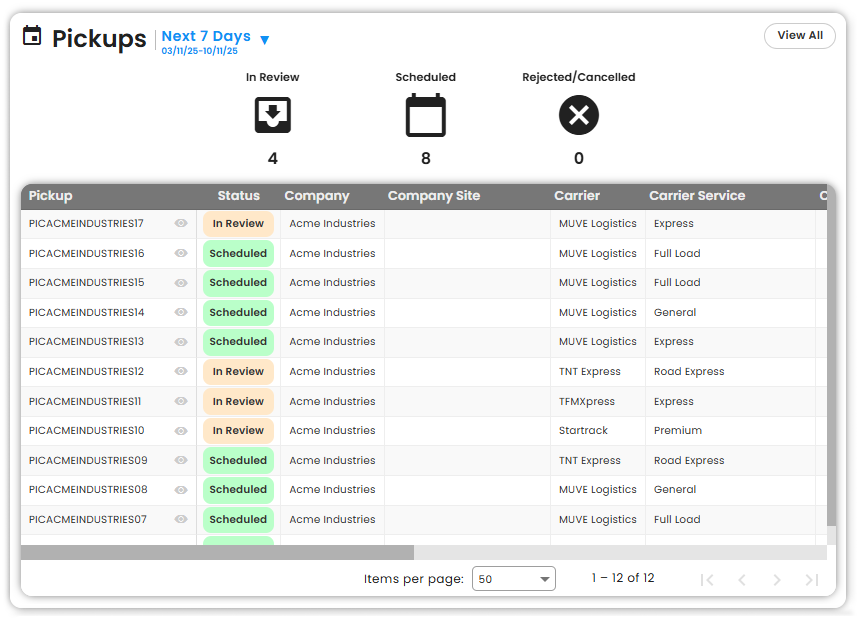Image resolution: width=857 pixels, height=618 pixels.
Task: Click the Pickups calendar icon in header
Action: coord(32,37)
